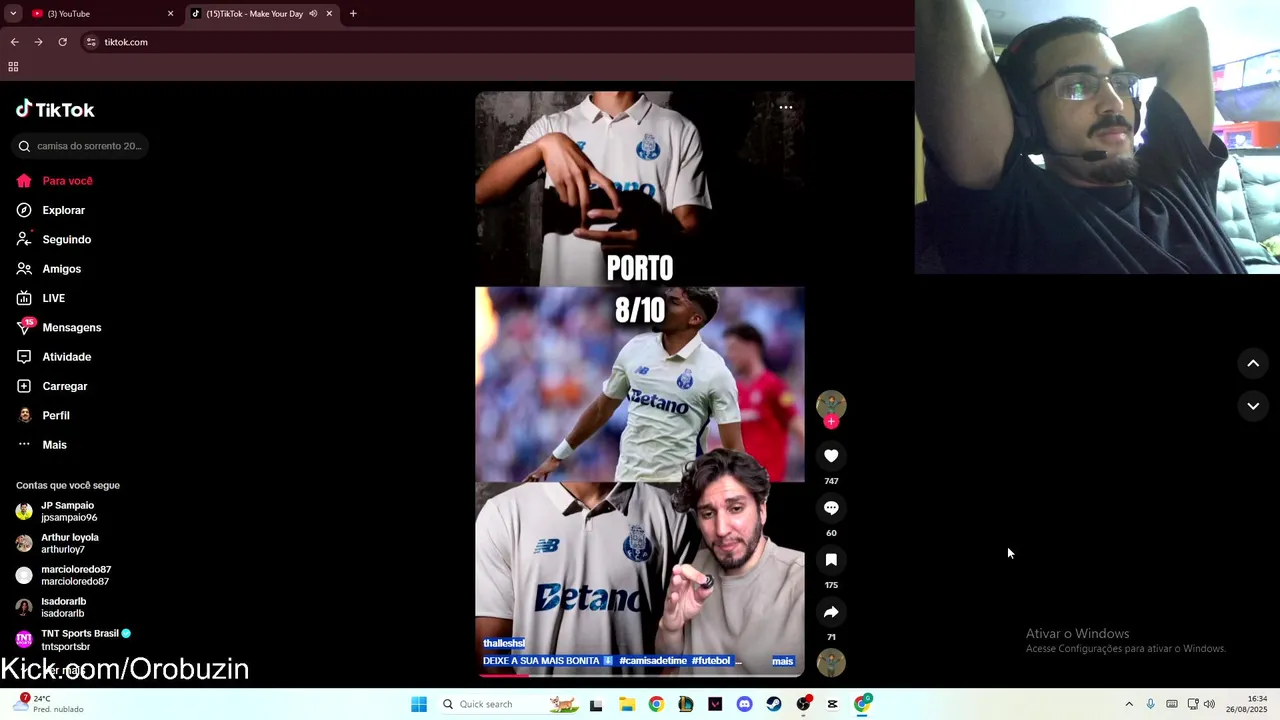
Task: Open the video's three-dot options menu
Action: point(786,107)
